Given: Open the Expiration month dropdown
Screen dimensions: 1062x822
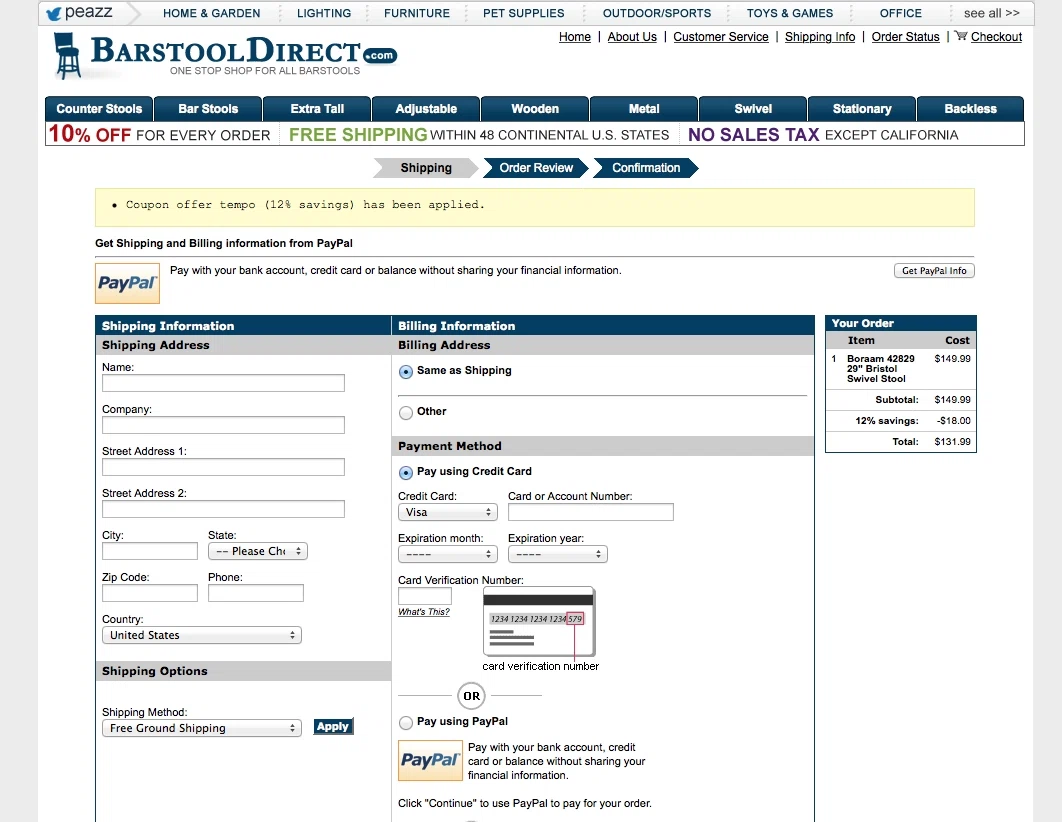Looking at the screenshot, I should tap(448, 554).
